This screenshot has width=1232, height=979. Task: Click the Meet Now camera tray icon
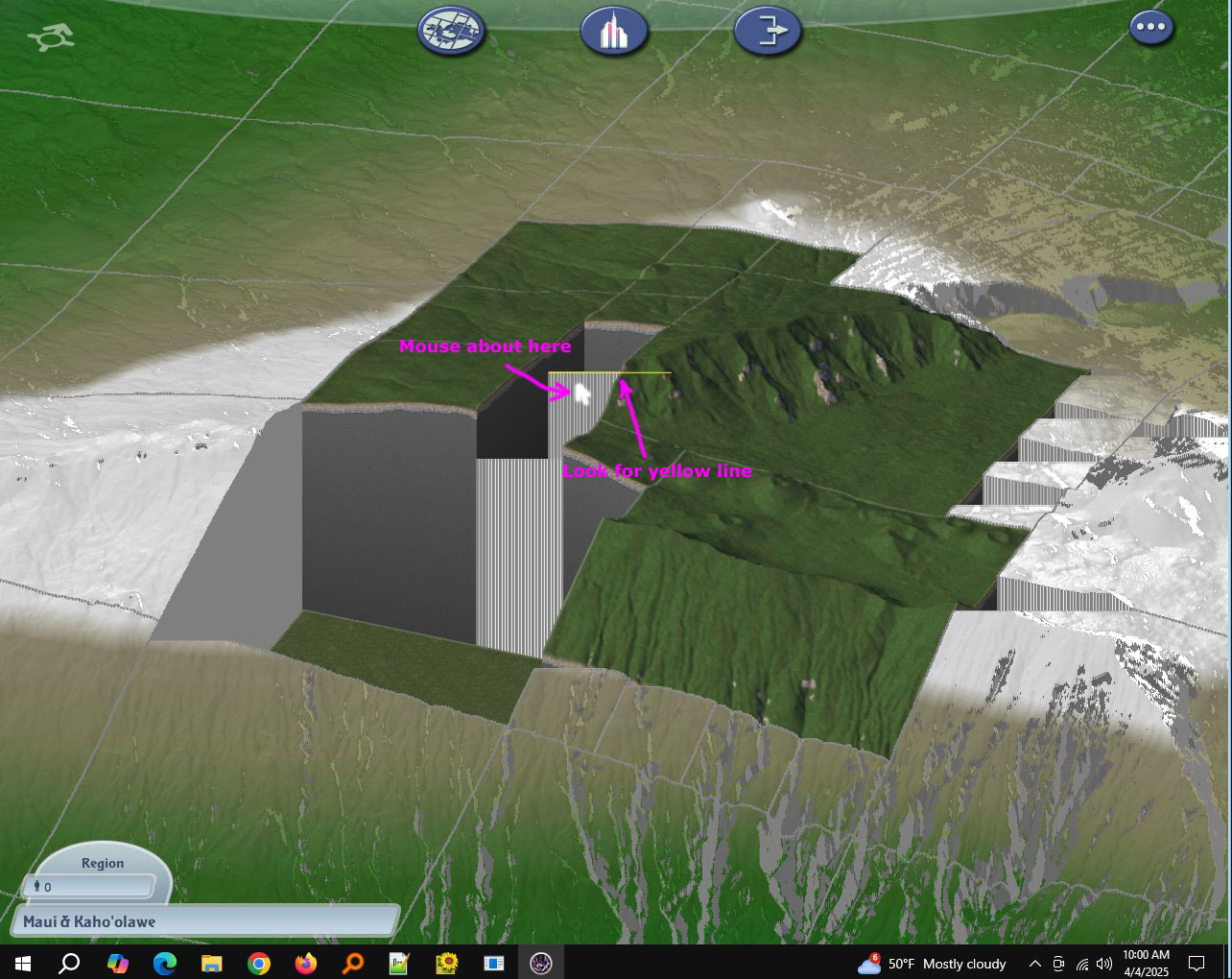tap(1058, 964)
